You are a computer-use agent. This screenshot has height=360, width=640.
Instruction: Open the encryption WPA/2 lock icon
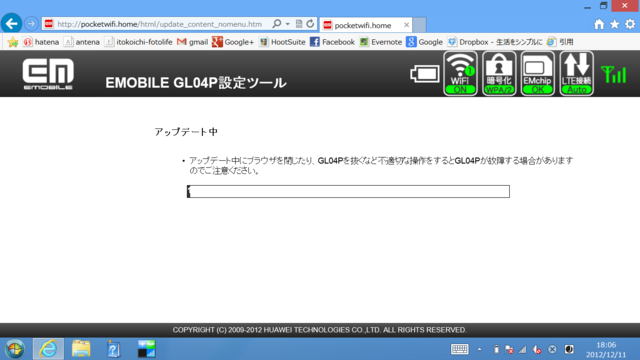pos(499,73)
